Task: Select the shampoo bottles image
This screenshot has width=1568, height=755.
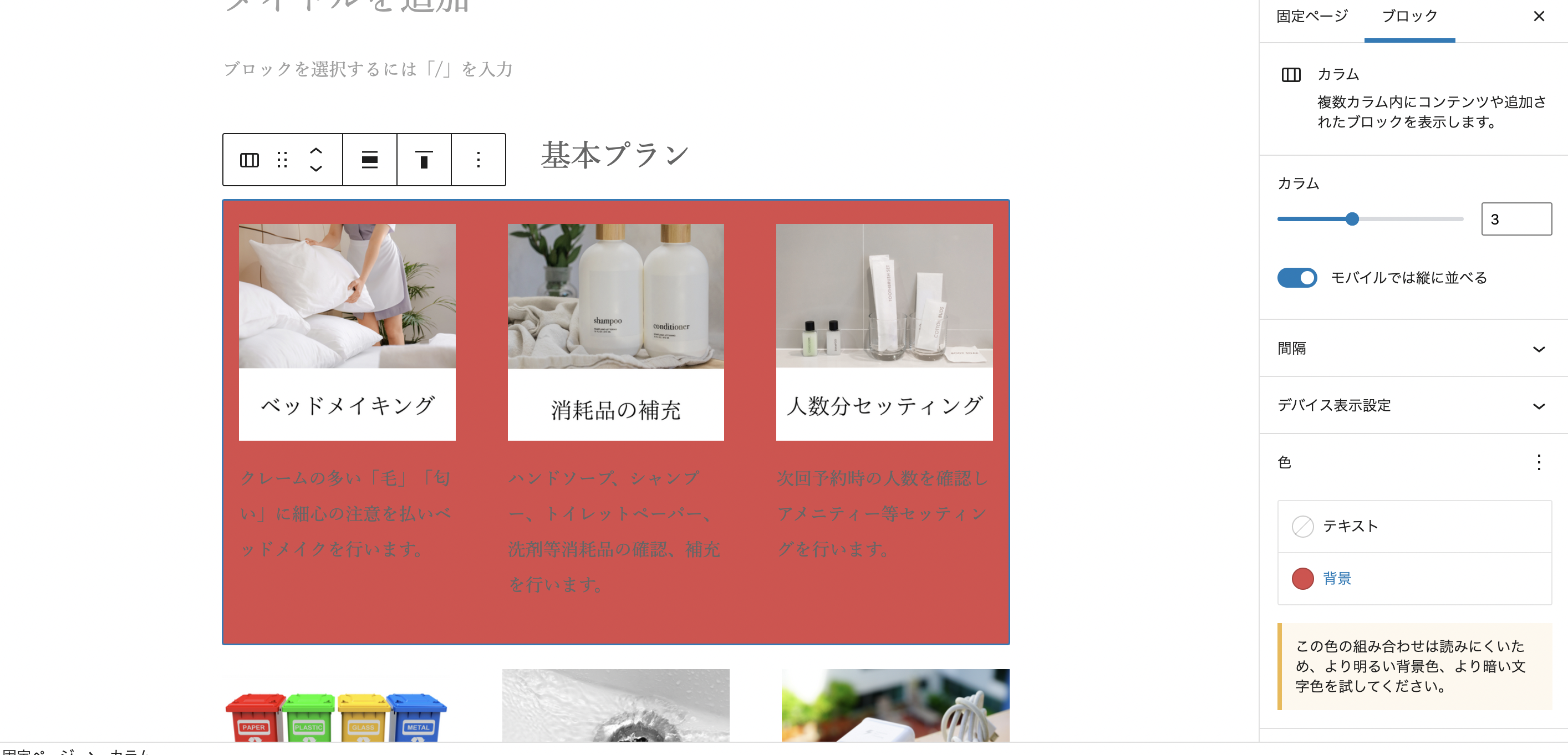Action: pos(615,296)
